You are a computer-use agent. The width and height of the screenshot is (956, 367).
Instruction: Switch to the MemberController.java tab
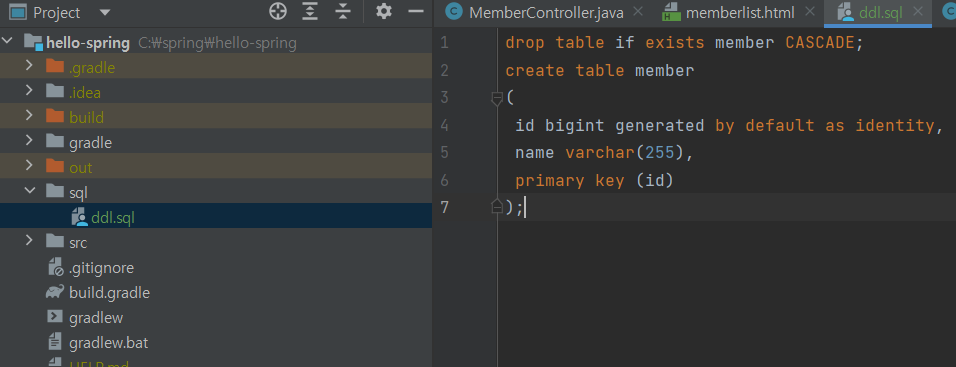546,13
